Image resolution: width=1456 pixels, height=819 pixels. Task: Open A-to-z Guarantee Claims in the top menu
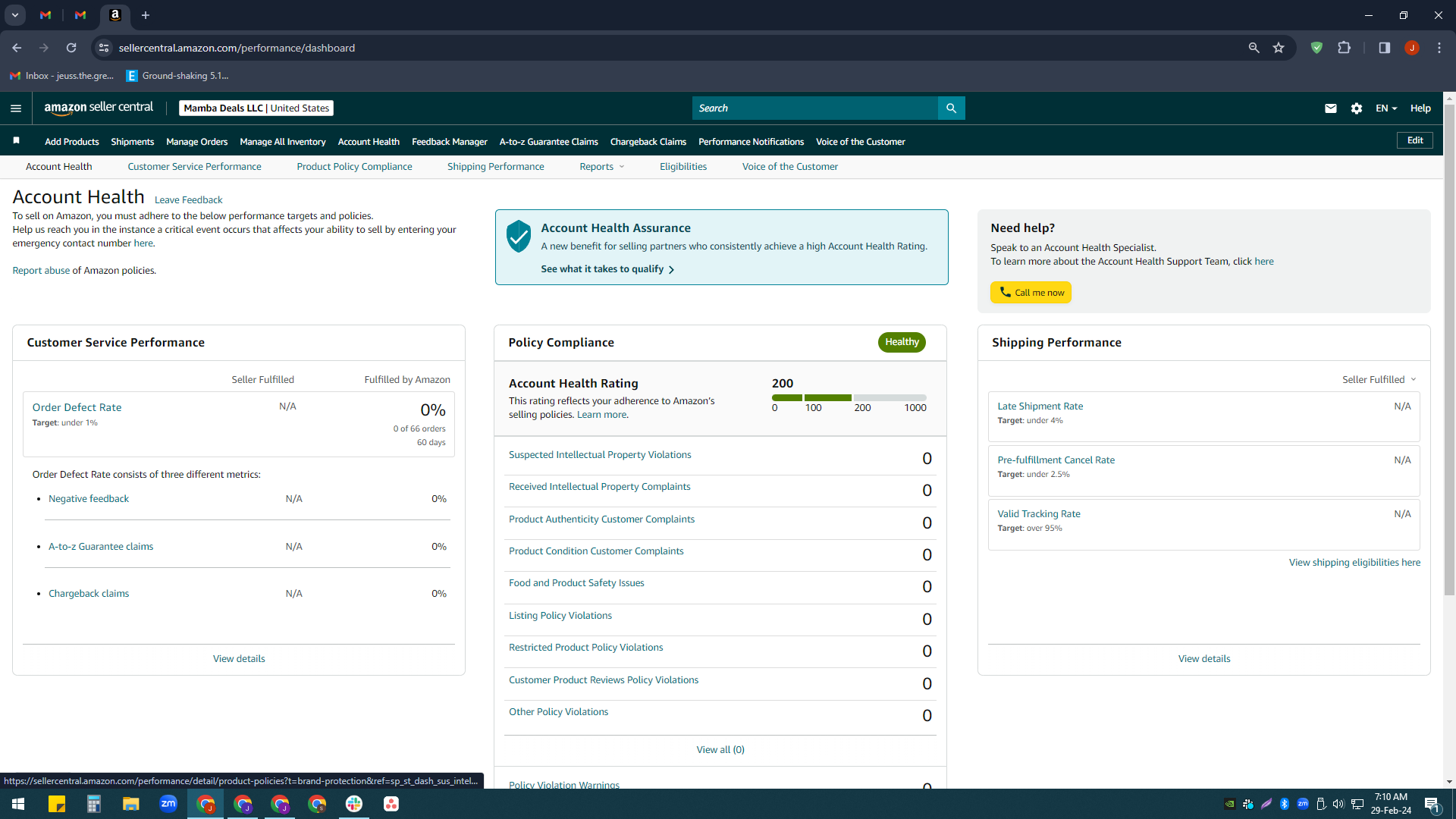549,142
